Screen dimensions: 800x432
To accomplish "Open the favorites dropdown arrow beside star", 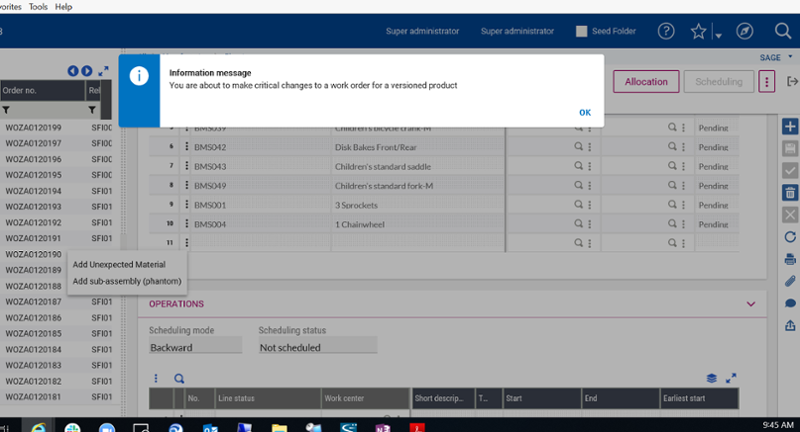I will (719, 36).
